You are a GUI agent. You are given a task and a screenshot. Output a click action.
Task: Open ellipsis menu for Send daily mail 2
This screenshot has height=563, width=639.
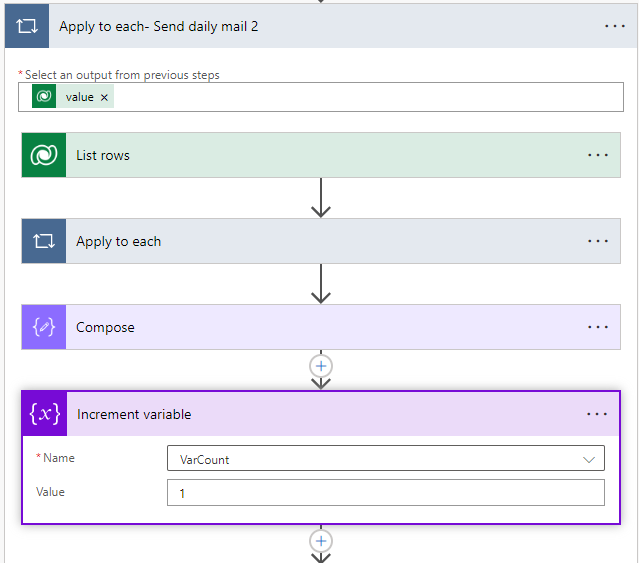pos(615,26)
